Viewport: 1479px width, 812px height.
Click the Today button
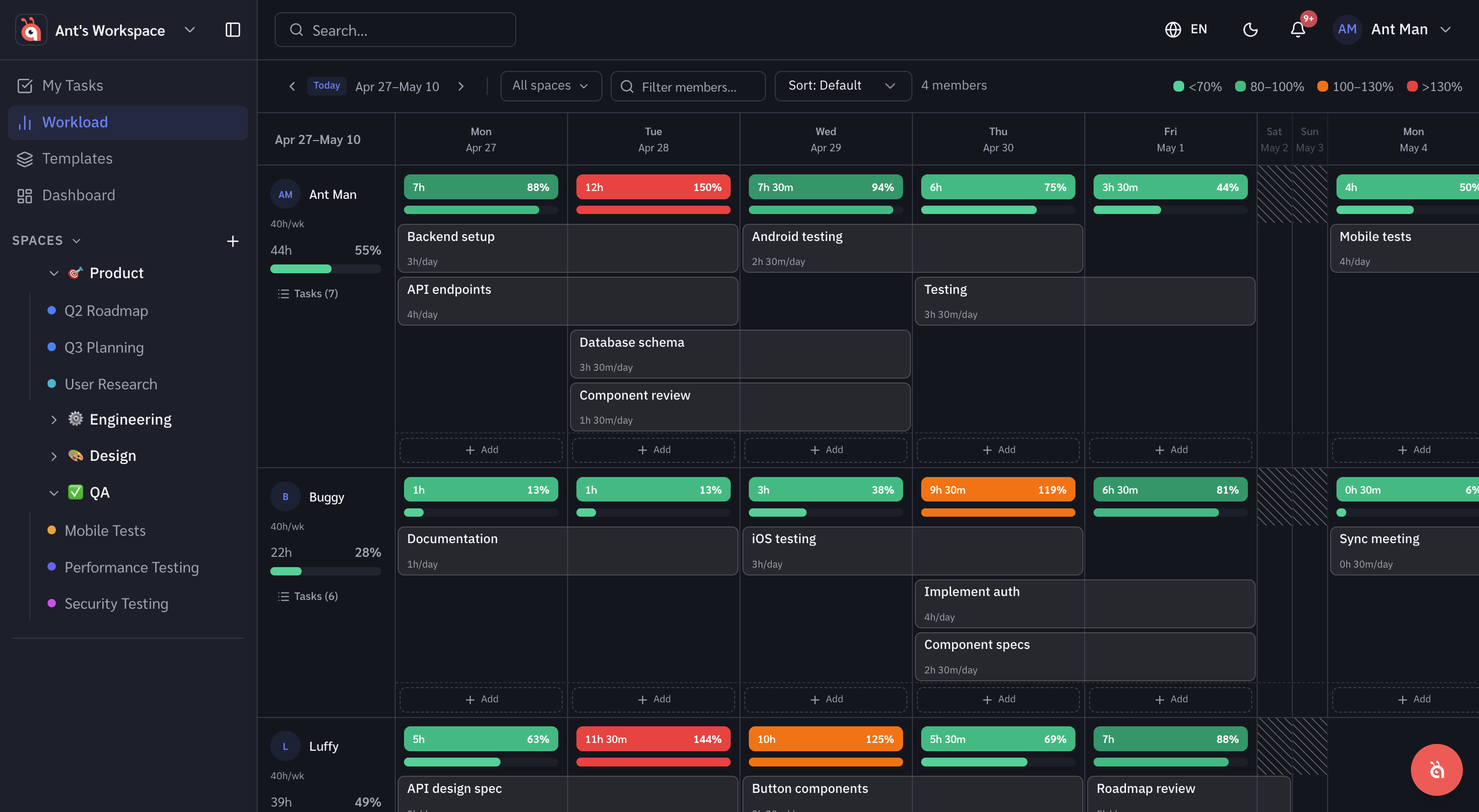coord(327,86)
